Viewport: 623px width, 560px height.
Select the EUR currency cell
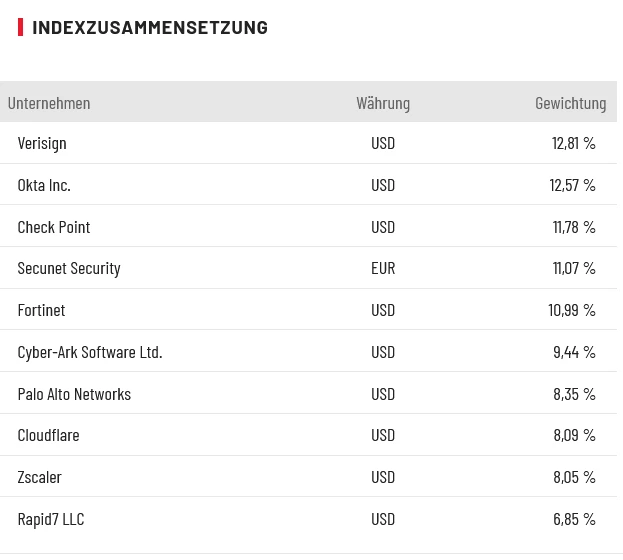pyautogui.click(x=383, y=268)
